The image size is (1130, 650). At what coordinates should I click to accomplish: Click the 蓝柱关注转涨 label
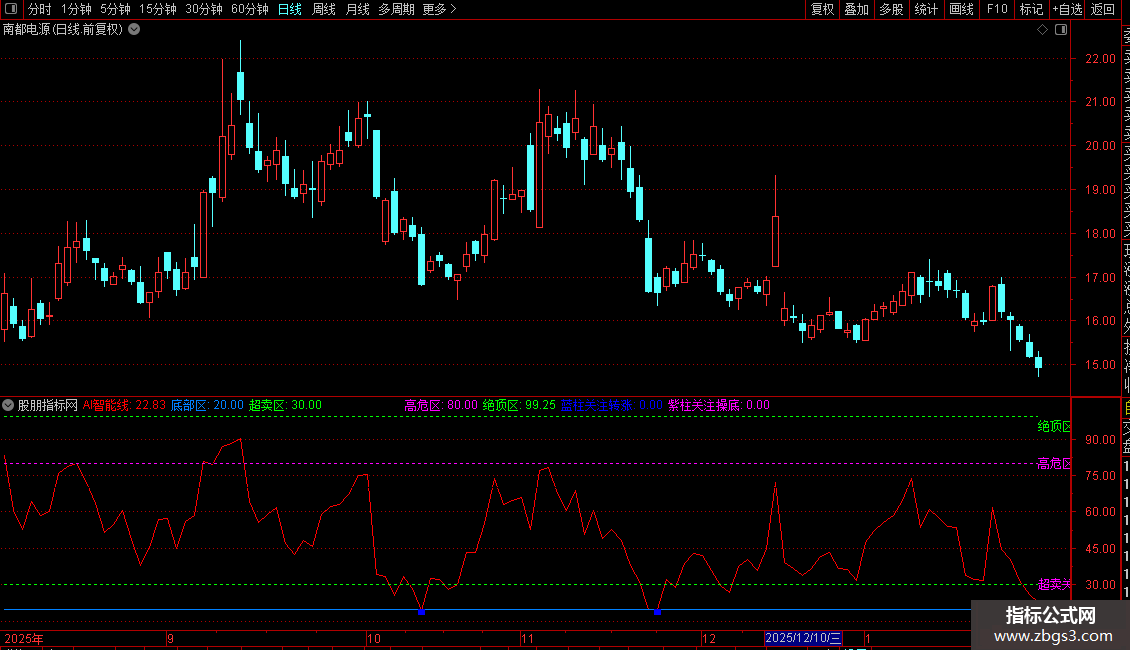(x=612, y=405)
